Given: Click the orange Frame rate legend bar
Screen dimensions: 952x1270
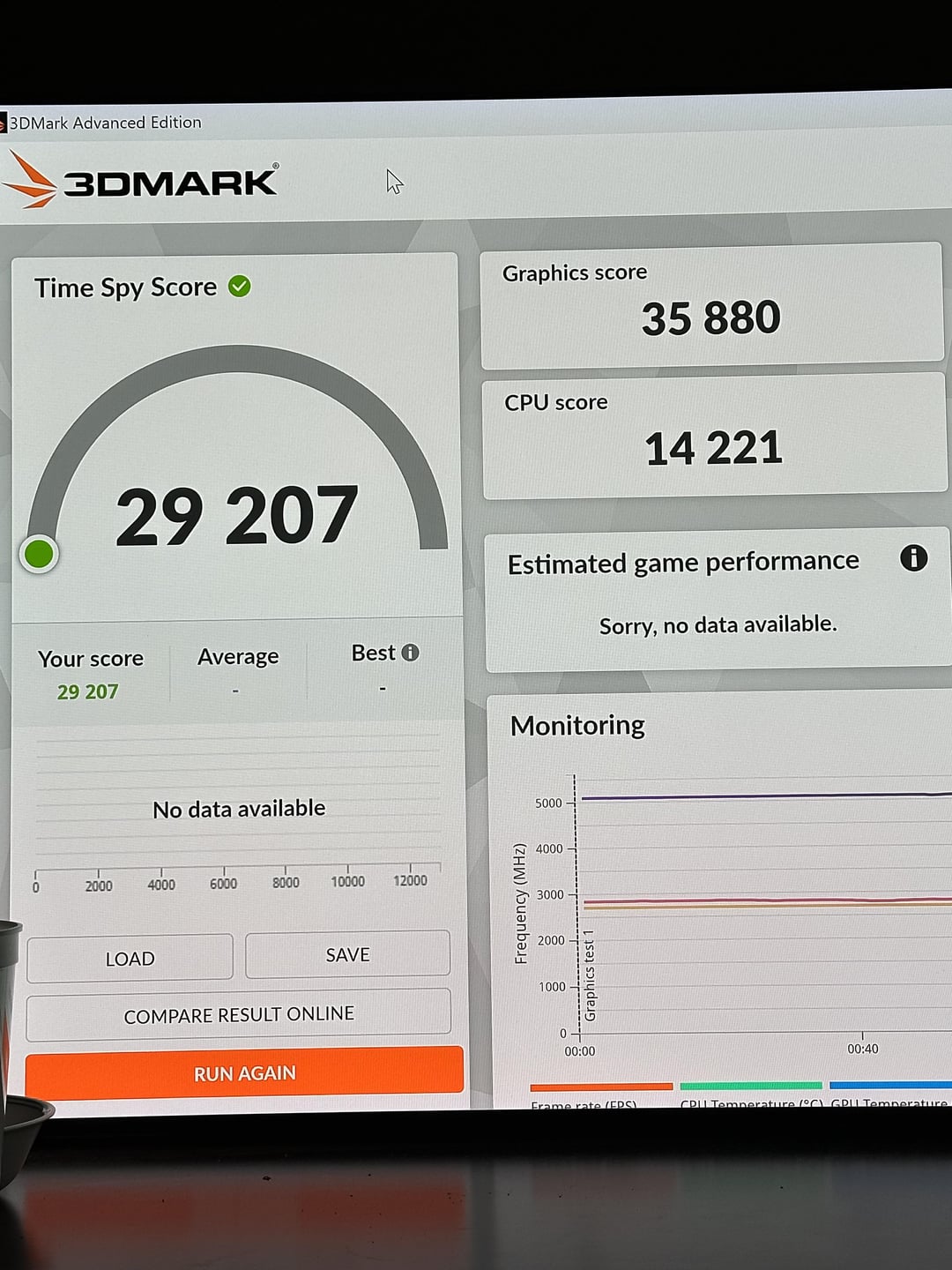Looking at the screenshot, I should click(x=601, y=1087).
